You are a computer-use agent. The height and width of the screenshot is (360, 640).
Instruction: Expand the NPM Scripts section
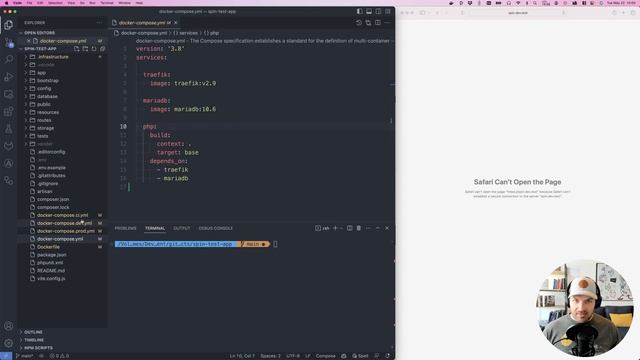pyautogui.click(x=38, y=348)
